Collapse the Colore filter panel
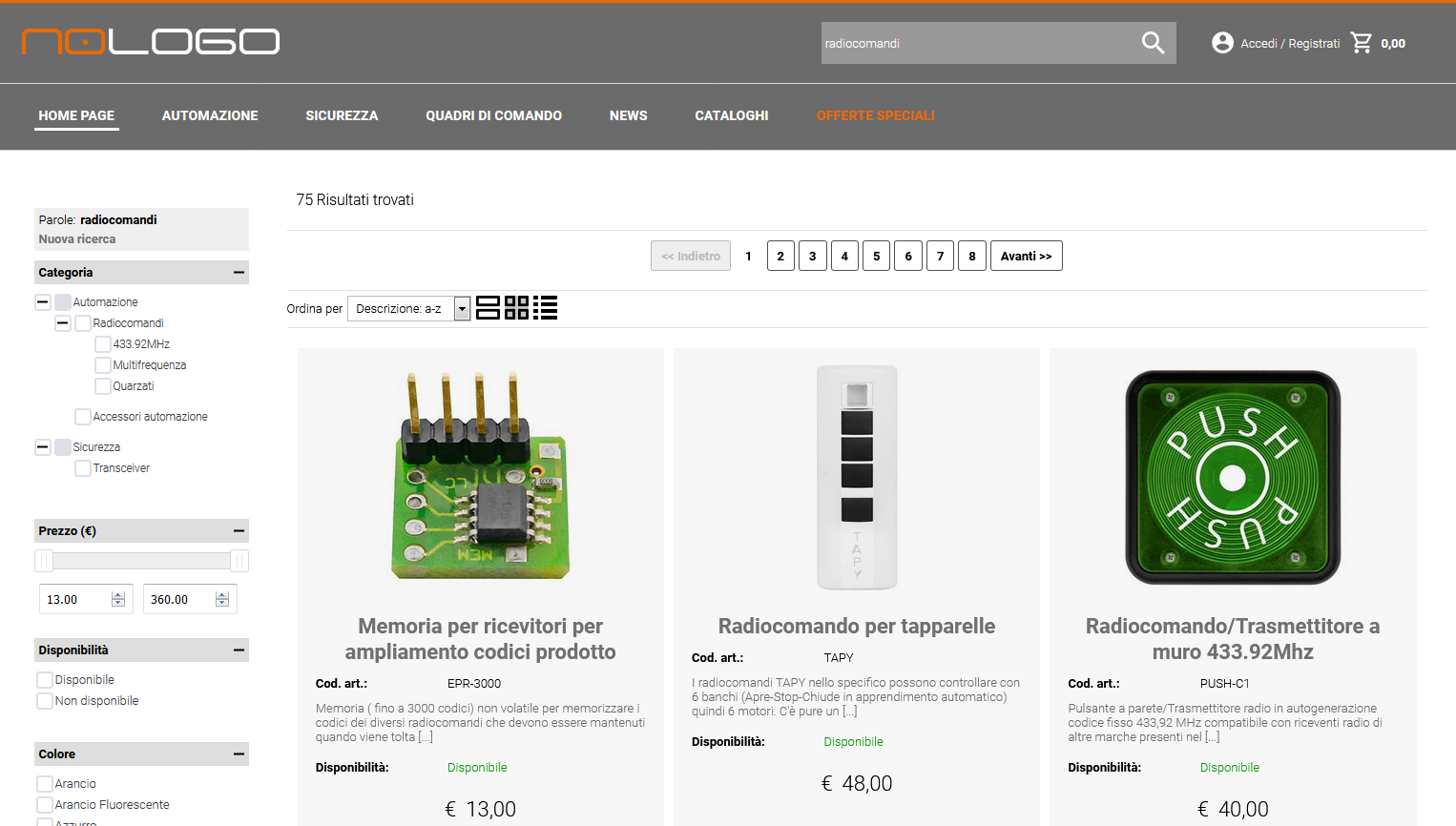 coord(239,754)
